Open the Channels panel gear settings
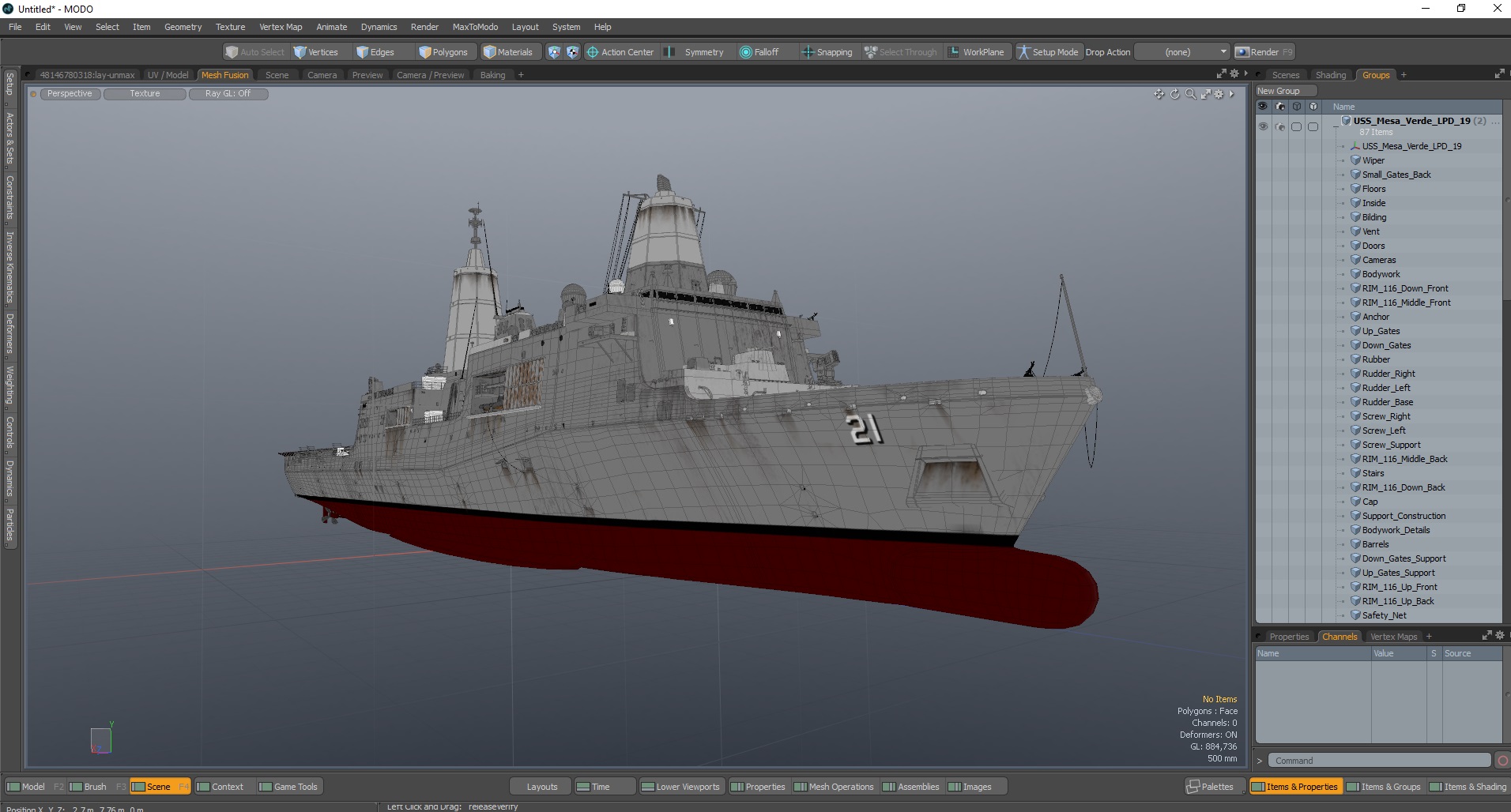1511x812 pixels. click(x=1500, y=635)
